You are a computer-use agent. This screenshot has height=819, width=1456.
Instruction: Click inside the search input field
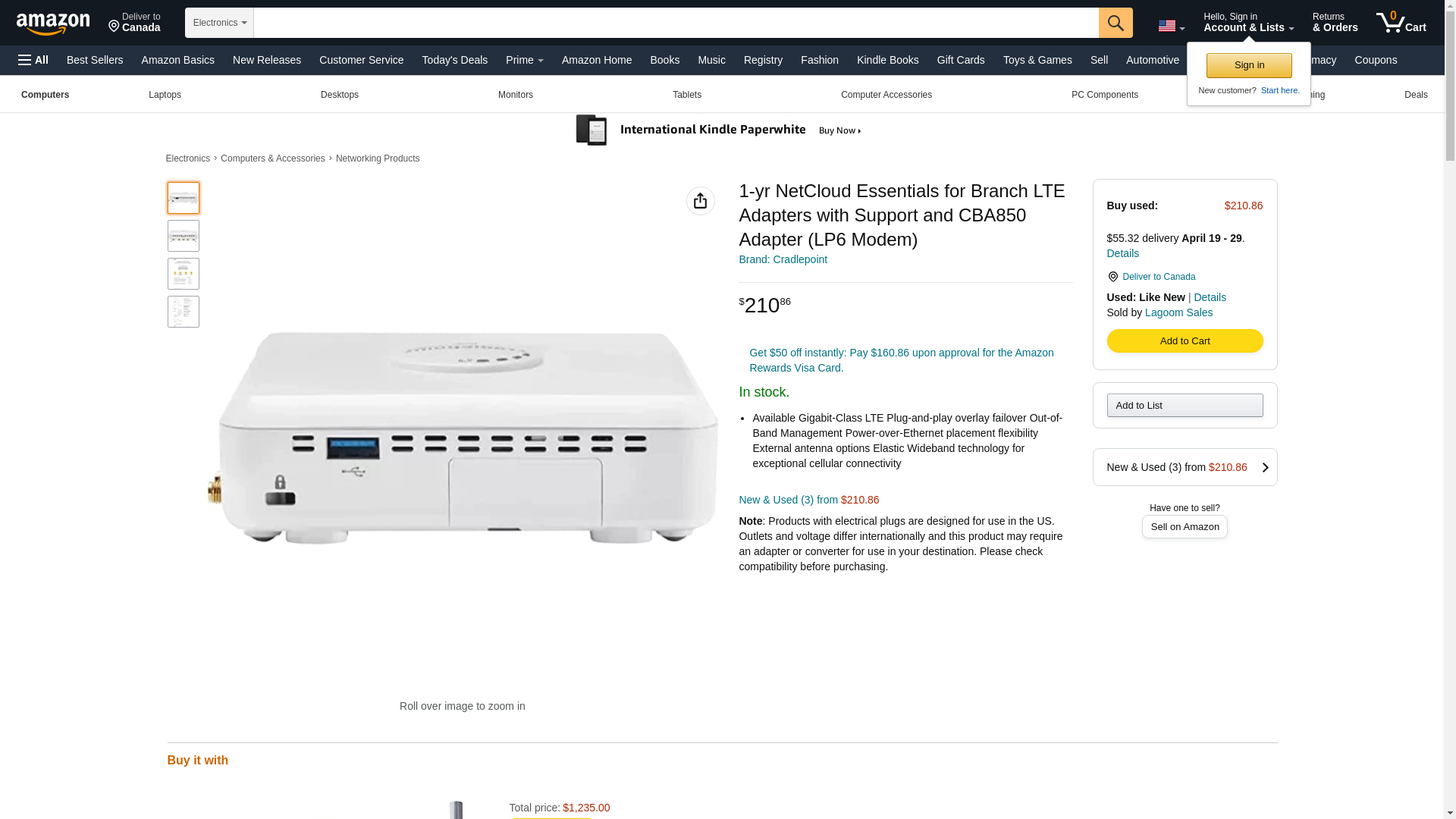point(675,23)
